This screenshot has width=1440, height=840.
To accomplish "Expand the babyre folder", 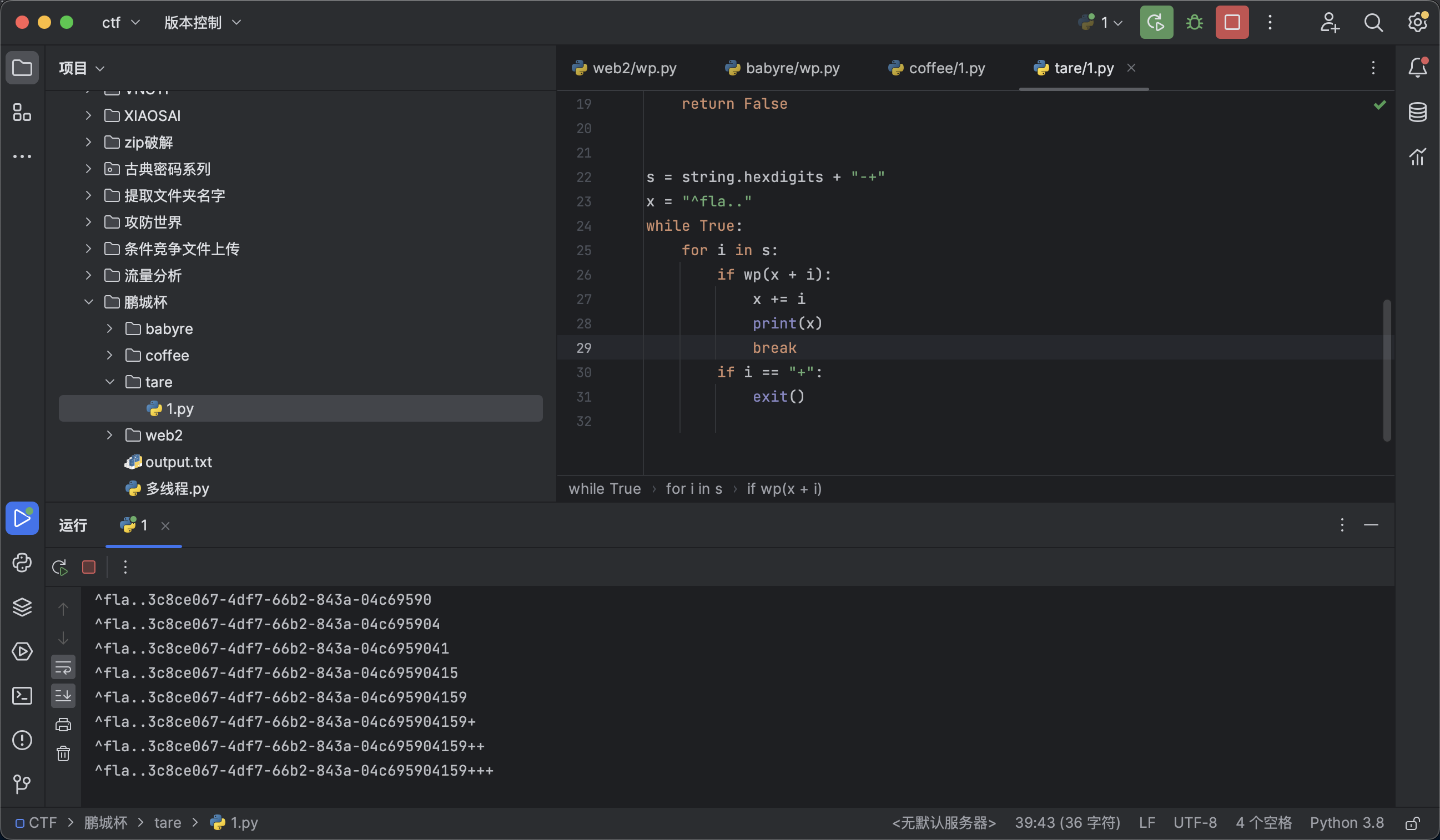I will coord(109,328).
